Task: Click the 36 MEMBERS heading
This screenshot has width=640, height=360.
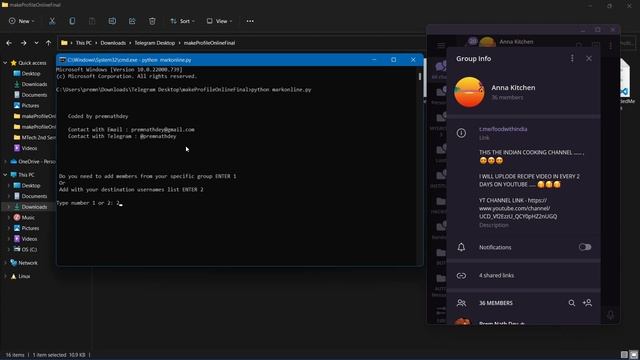Action: point(496,303)
